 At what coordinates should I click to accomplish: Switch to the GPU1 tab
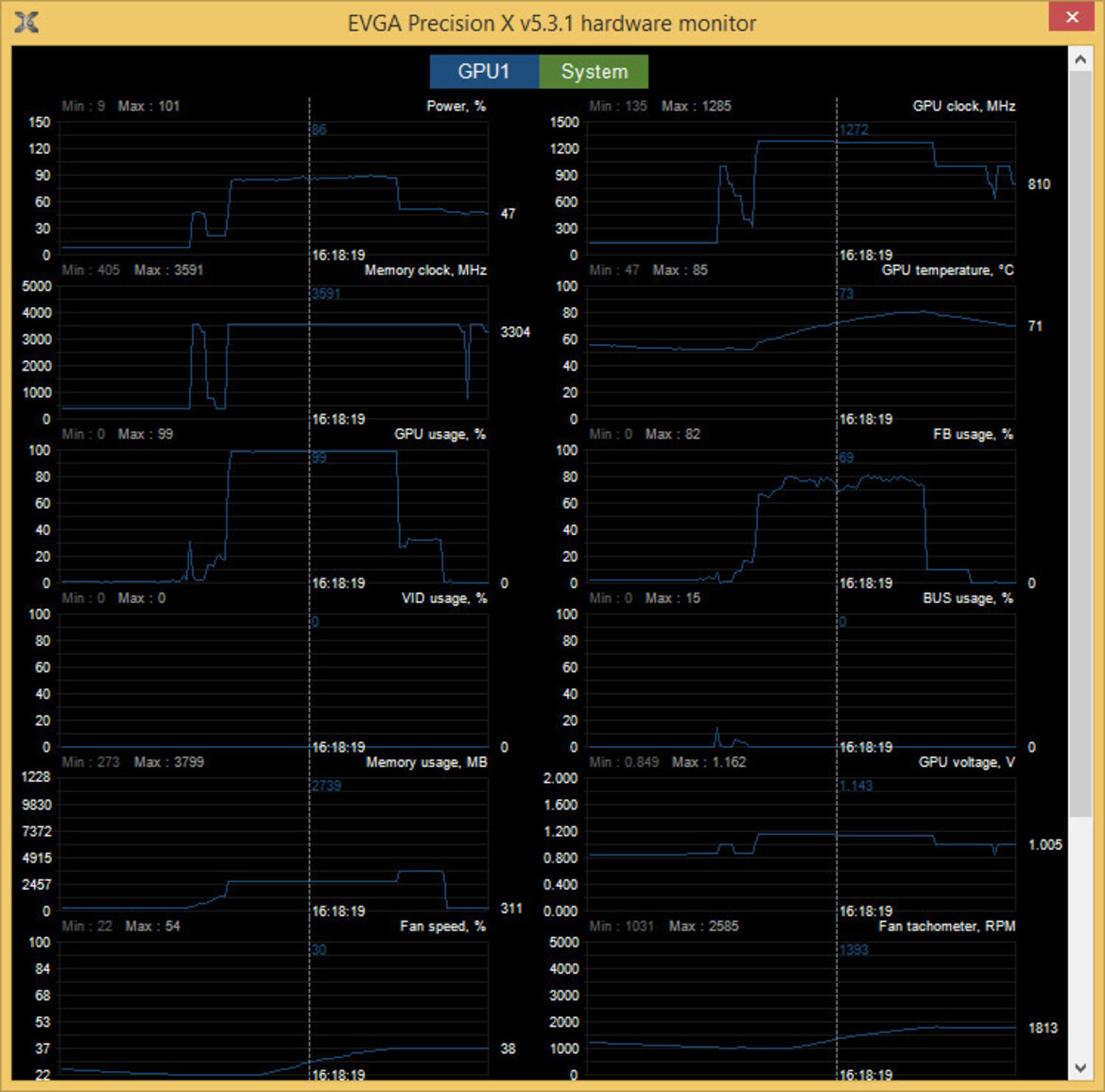coord(484,71)
